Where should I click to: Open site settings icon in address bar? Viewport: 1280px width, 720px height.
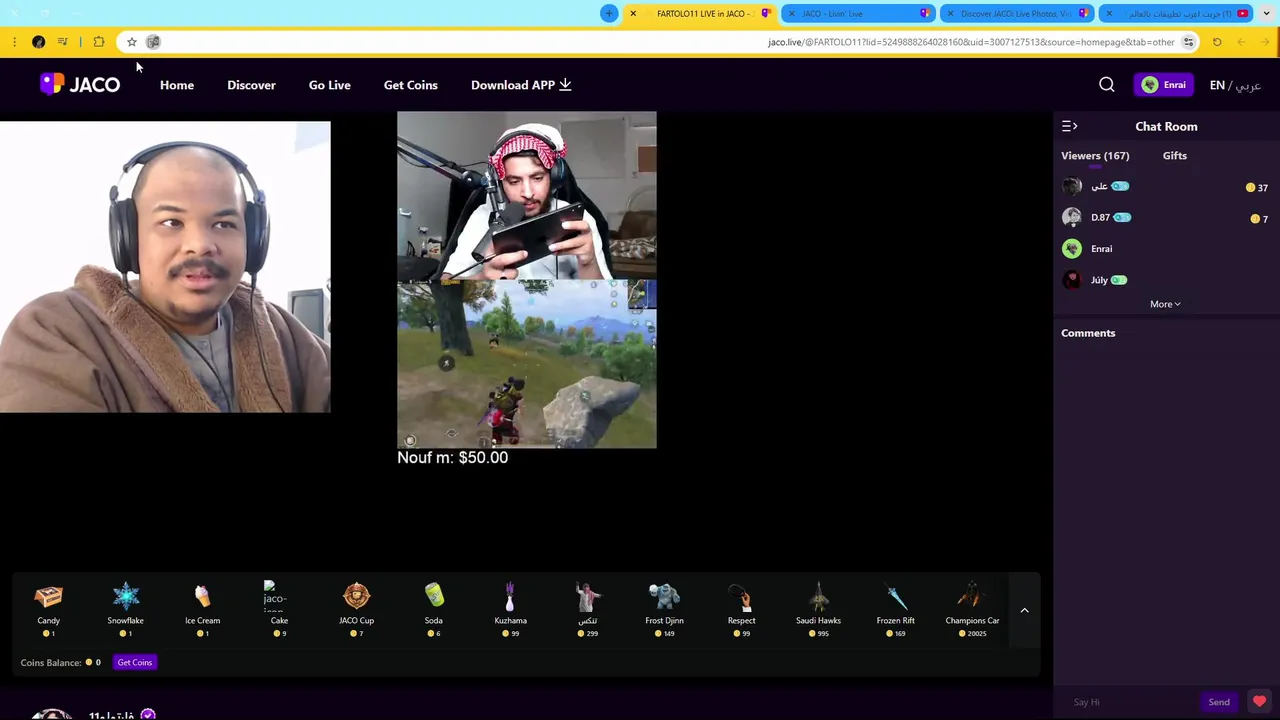click(1188, 42)
